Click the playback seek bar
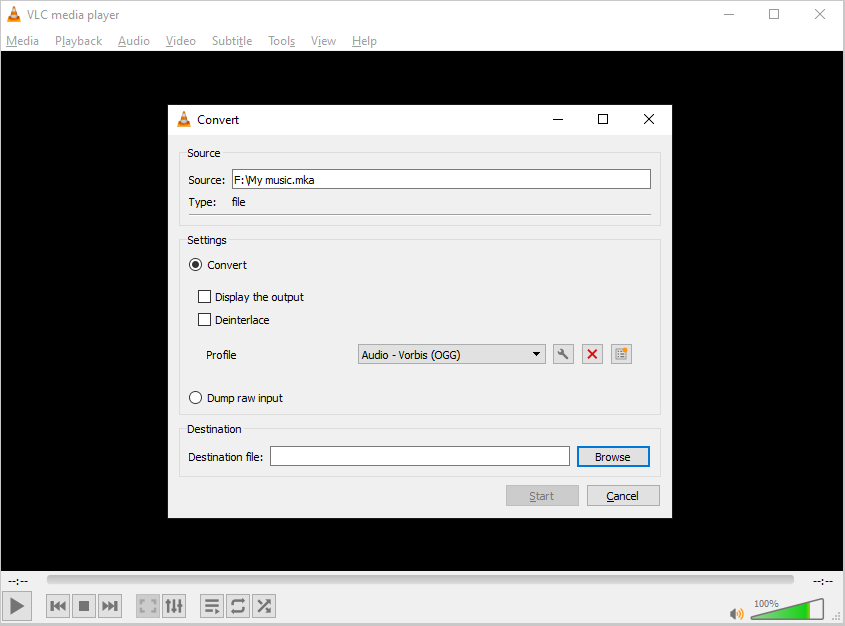The height and width of the screenshot is (626, 845). click(420, 580)
